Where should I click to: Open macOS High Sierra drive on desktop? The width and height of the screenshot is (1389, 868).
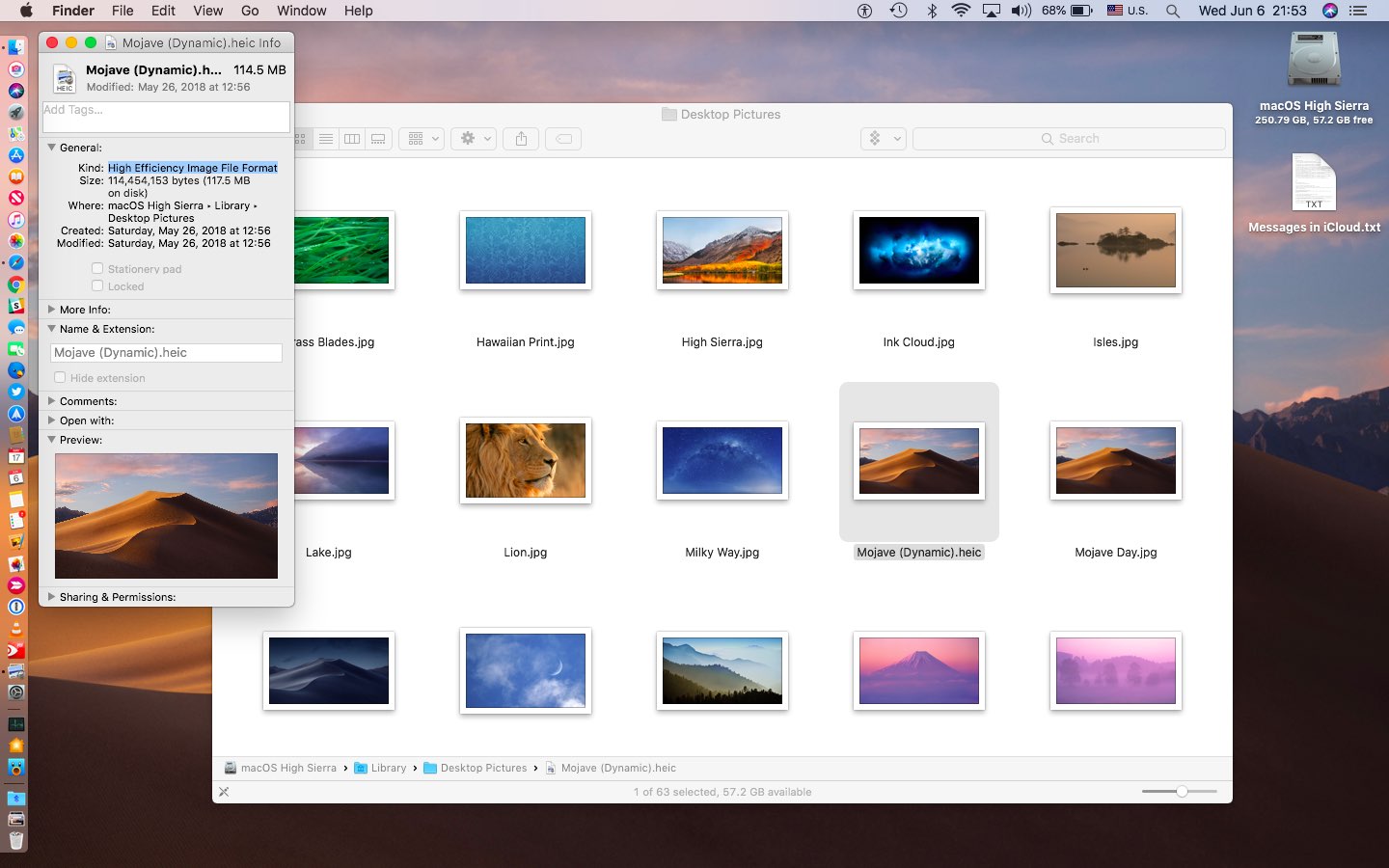coord(1314,60)
